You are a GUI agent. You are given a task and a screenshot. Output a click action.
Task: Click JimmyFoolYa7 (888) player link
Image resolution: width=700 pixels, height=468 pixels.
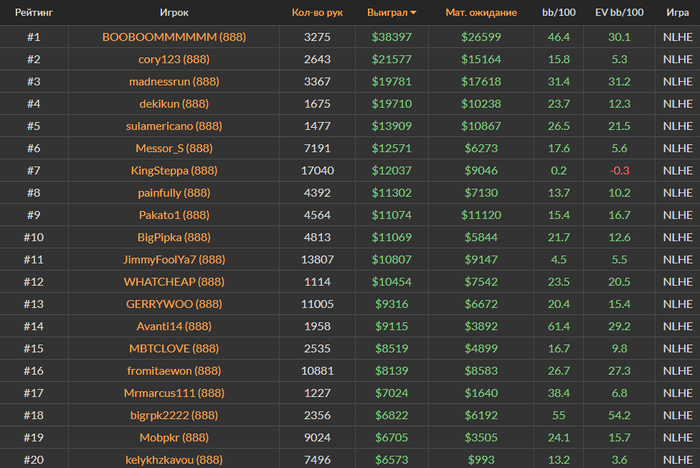(174, 260)
